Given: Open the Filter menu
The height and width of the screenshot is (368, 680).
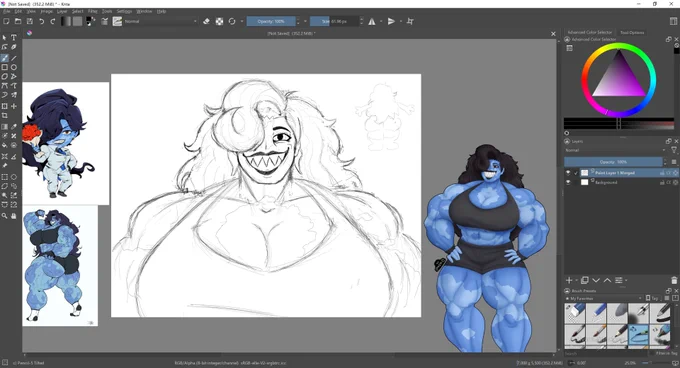Looking at the screenshot, I should point(93,11).
